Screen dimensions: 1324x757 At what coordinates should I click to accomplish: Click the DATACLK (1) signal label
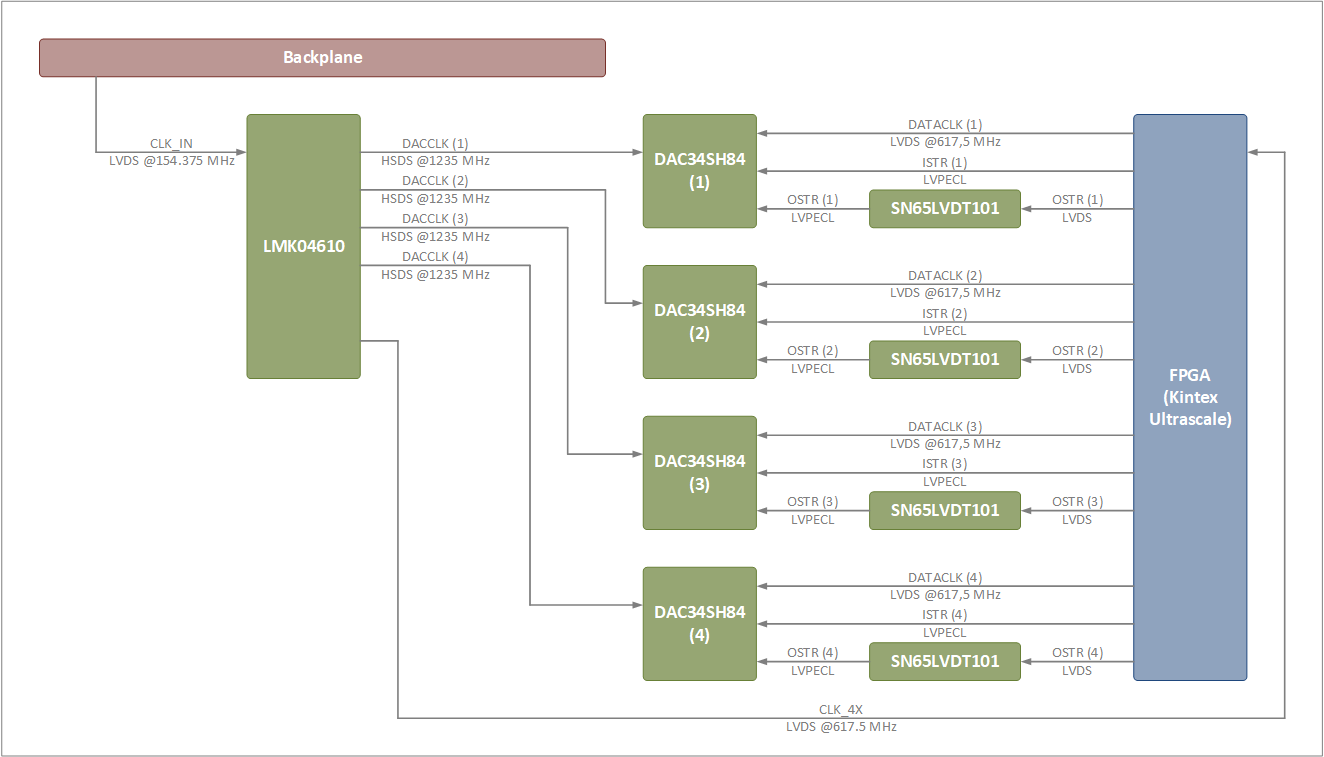[x=945, y=125]
